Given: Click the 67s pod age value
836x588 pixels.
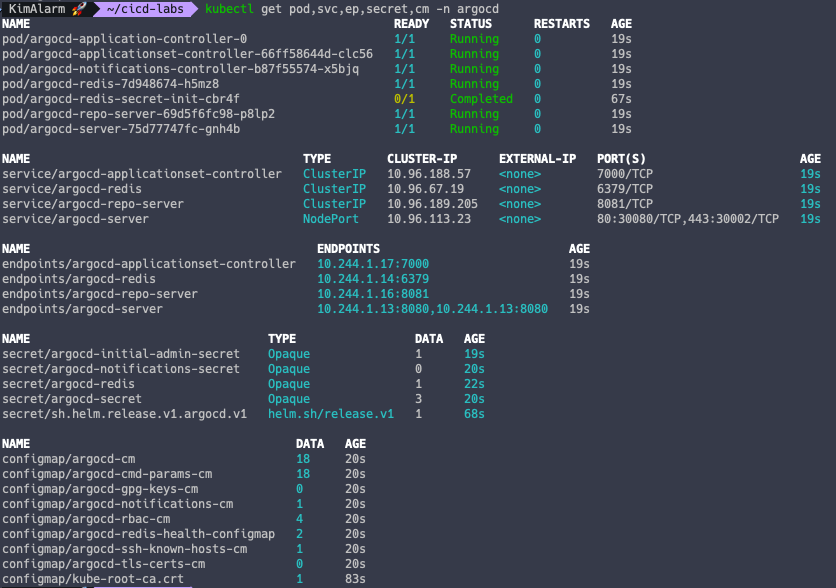Looking at the screenshot, I should click(x=621, y=99).
